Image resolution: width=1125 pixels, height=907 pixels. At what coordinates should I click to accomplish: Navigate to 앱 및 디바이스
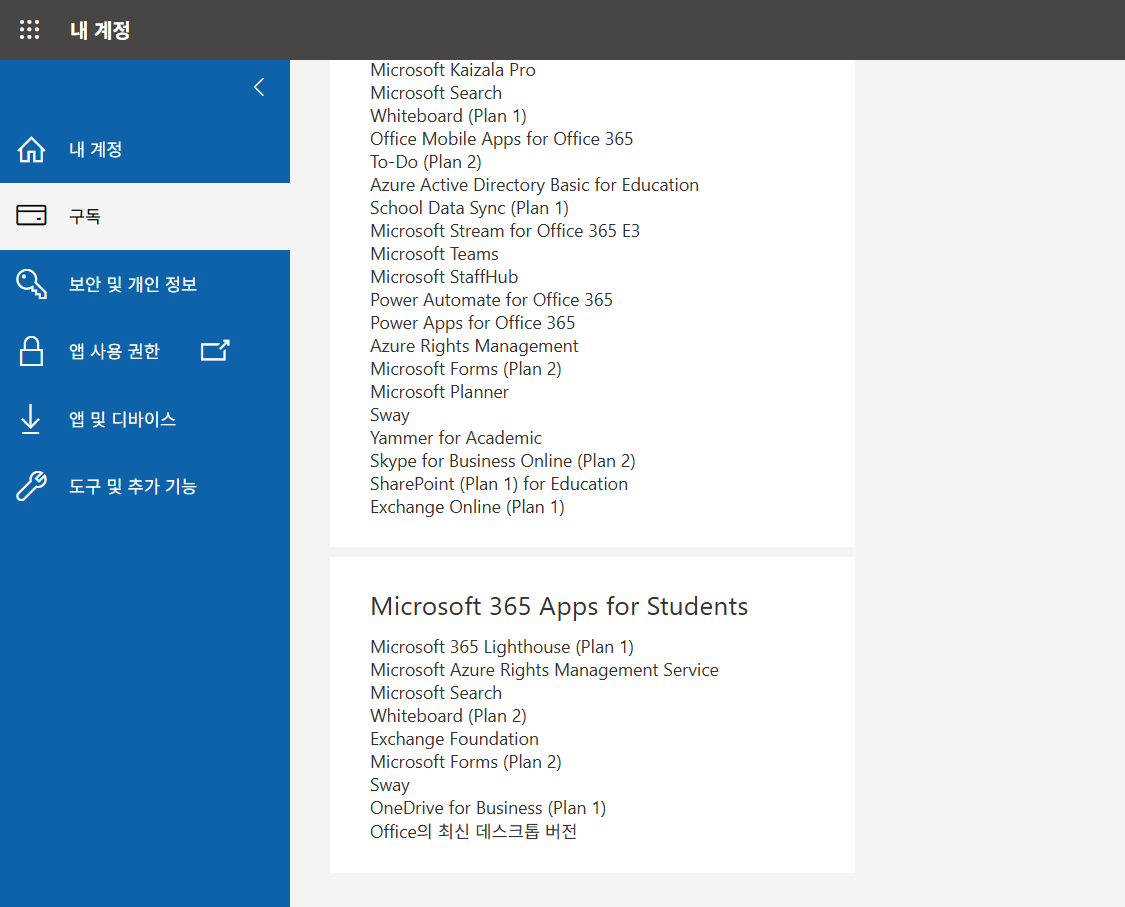(145, 419)
